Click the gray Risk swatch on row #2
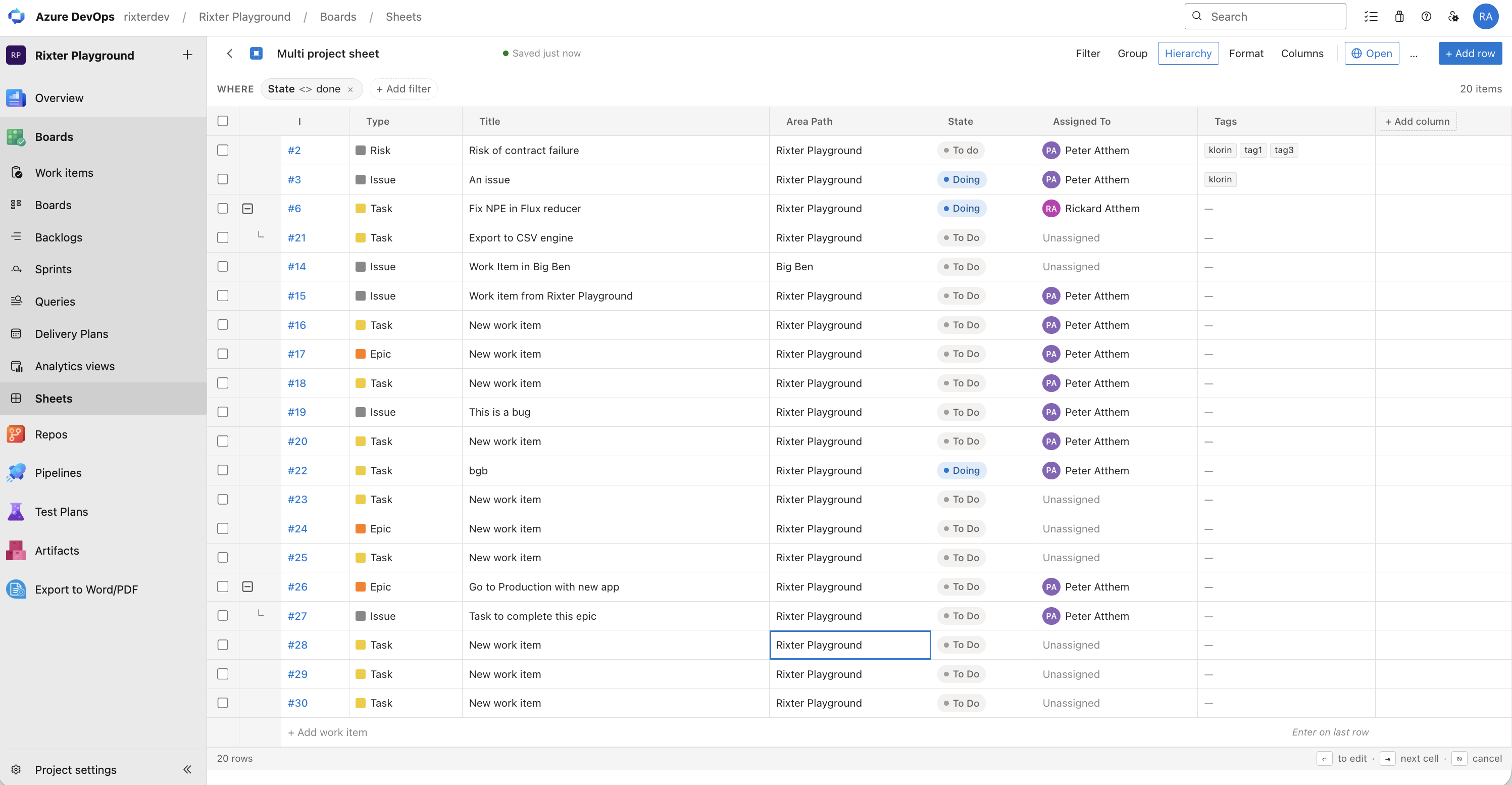1512x785 pixels. click(x=361, y=151)
